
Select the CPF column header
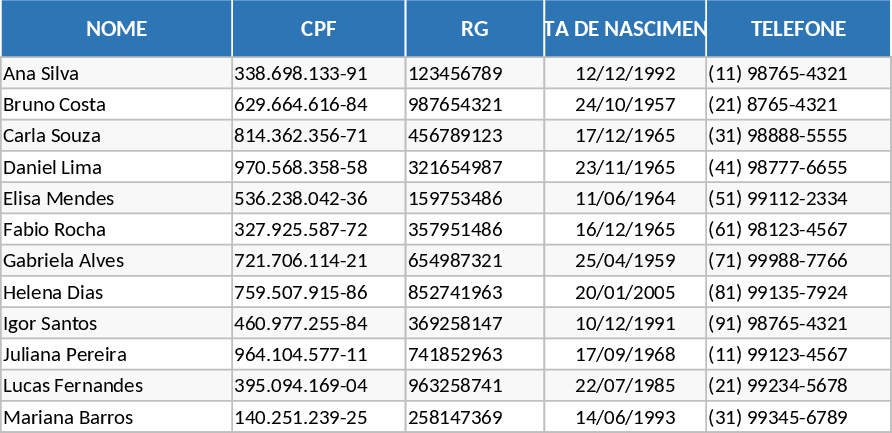(318, 29)
